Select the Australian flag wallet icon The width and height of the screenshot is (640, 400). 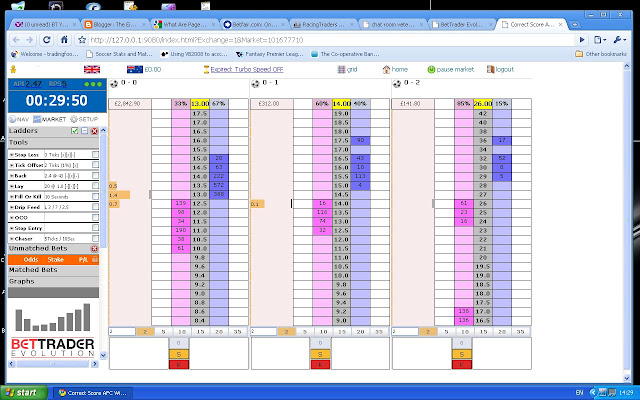135,69
